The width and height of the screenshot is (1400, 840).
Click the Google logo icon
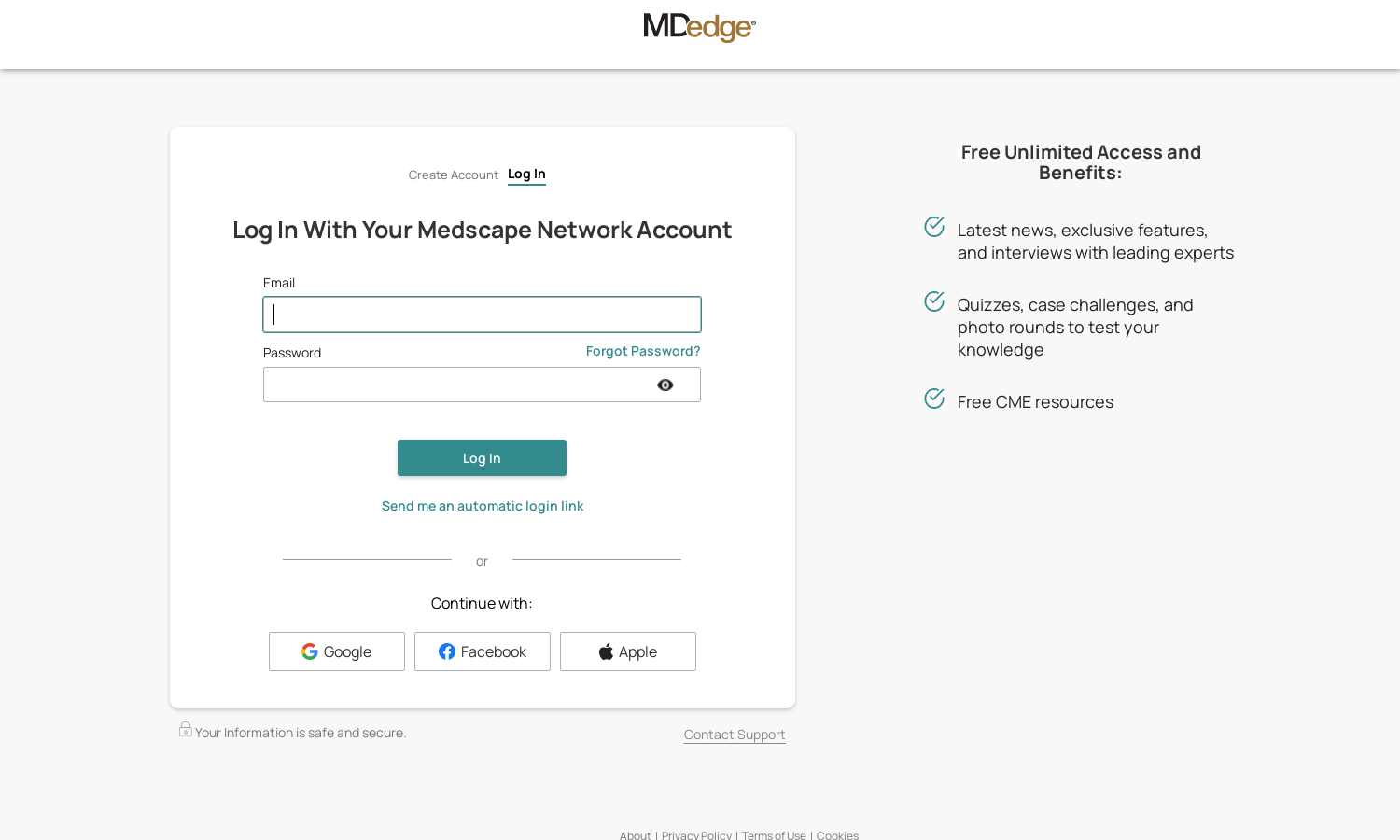[x=310, y=651]
